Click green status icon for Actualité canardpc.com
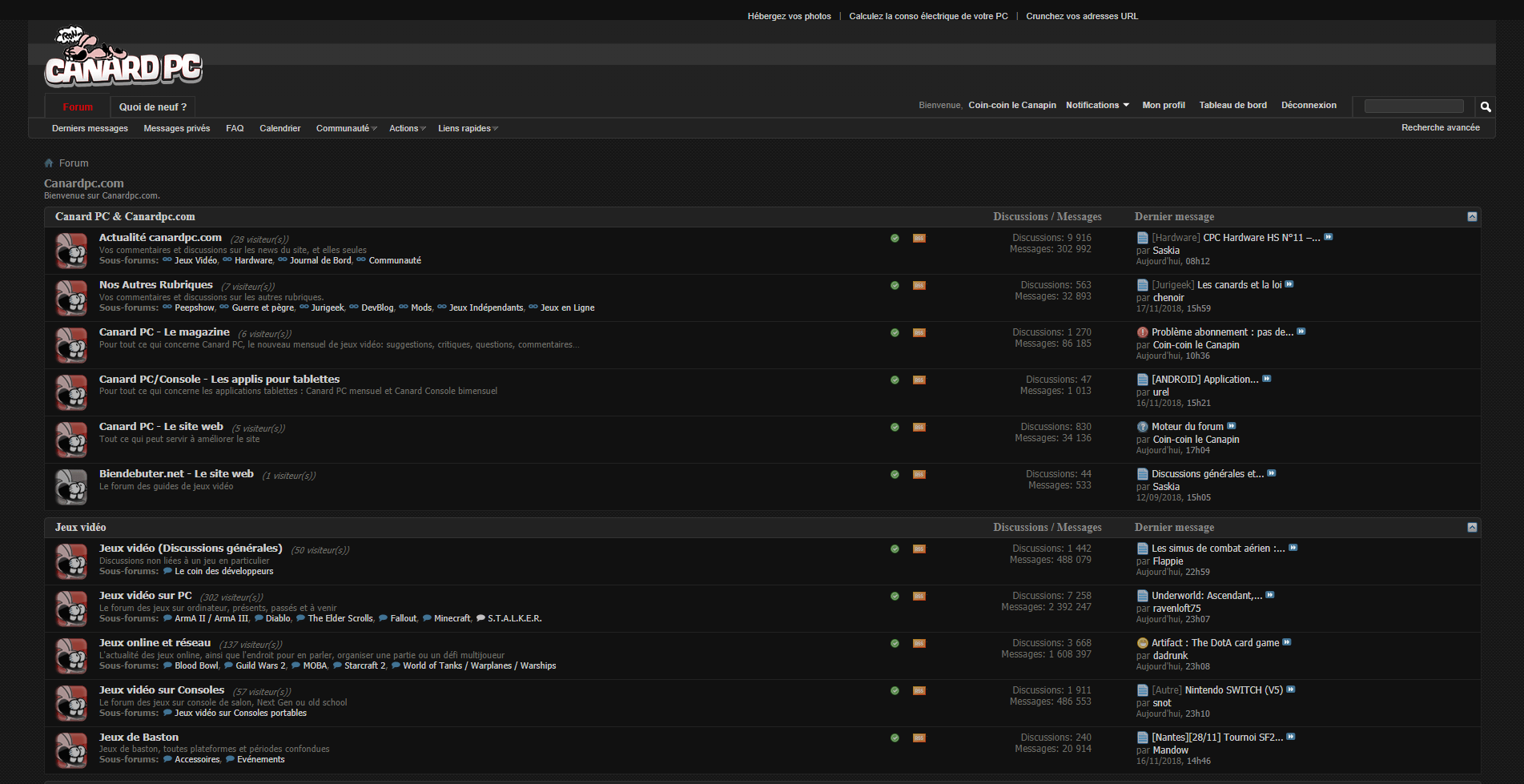Screen dimensions: 1524x784 click(x=895, y=238)
